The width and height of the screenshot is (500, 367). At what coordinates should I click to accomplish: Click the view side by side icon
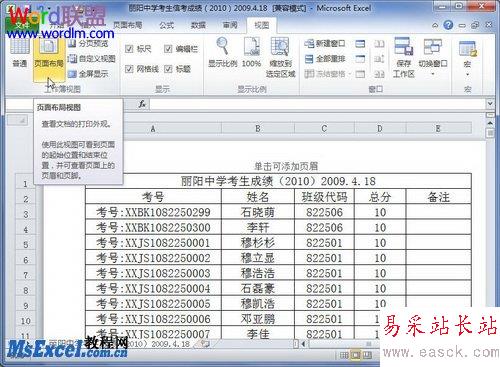(379, 44)
